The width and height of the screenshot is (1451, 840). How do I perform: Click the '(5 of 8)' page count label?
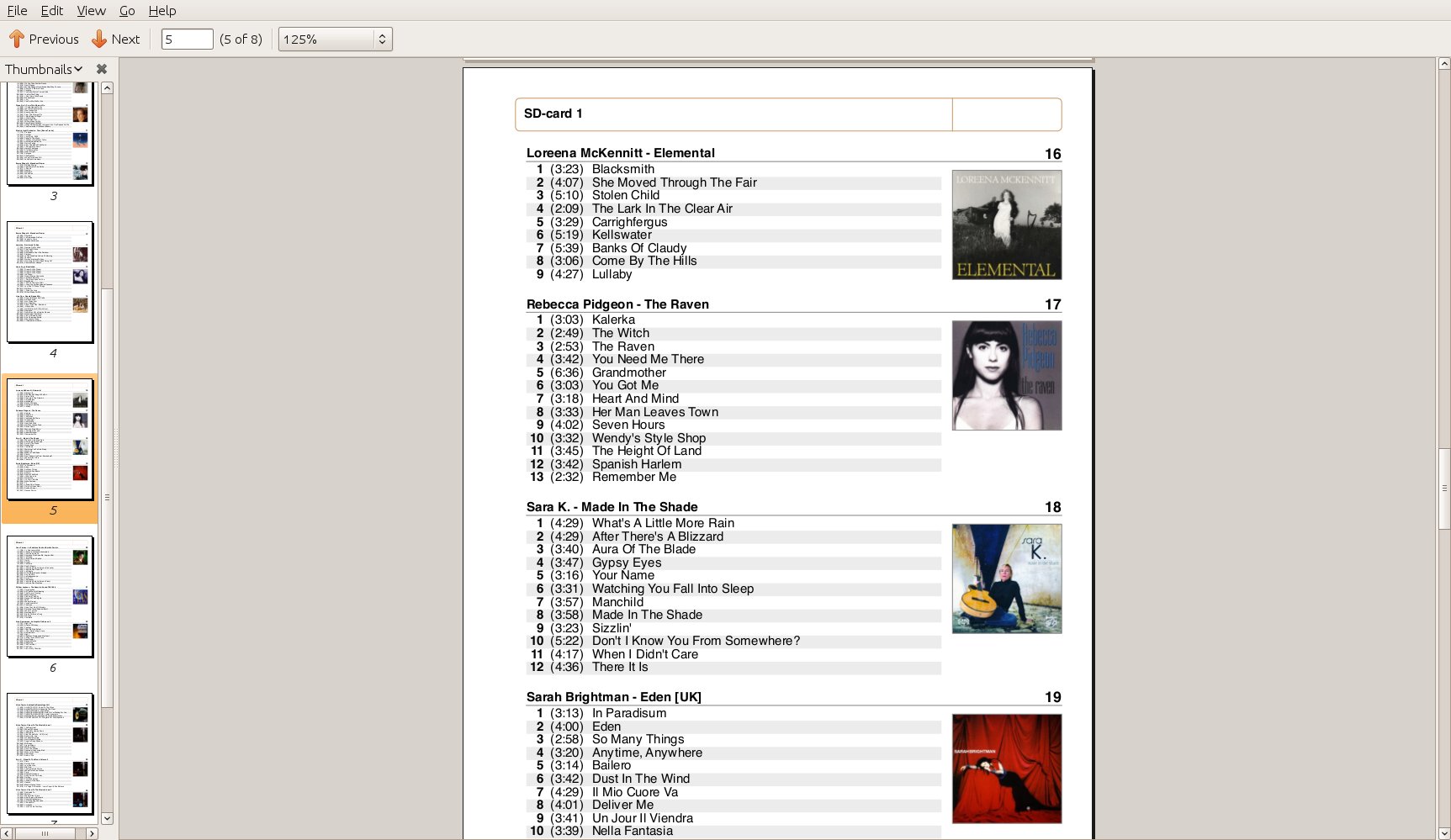pos(241,39)
